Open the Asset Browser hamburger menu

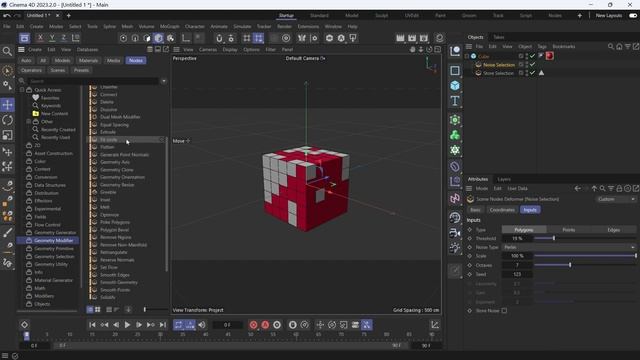coord(21,49)
